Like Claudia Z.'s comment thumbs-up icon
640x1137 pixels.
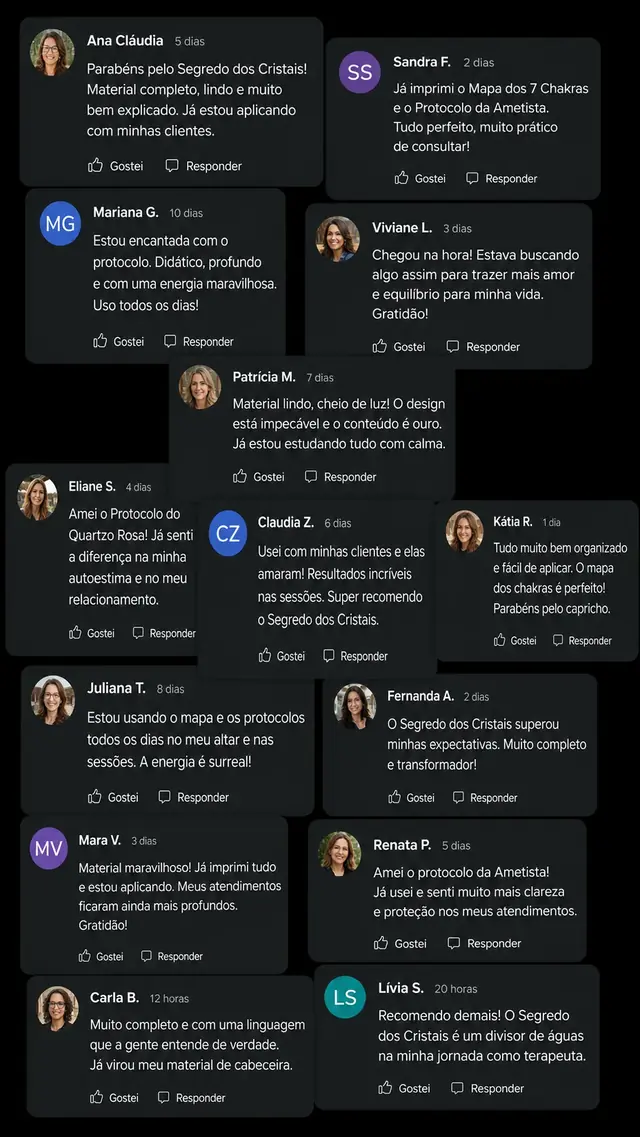pyautogui.click(x=265, y=656)
